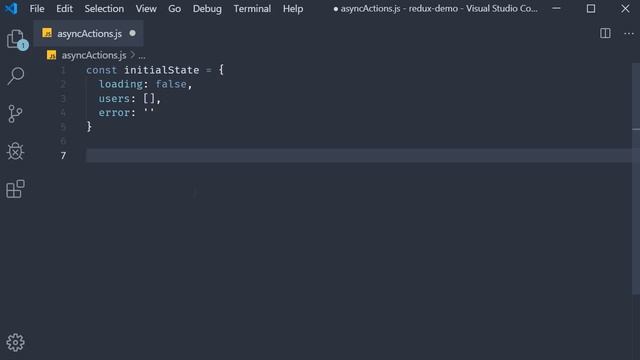Open the View menu
Viewport: 640px width, 360px height.
coord(146,9)
